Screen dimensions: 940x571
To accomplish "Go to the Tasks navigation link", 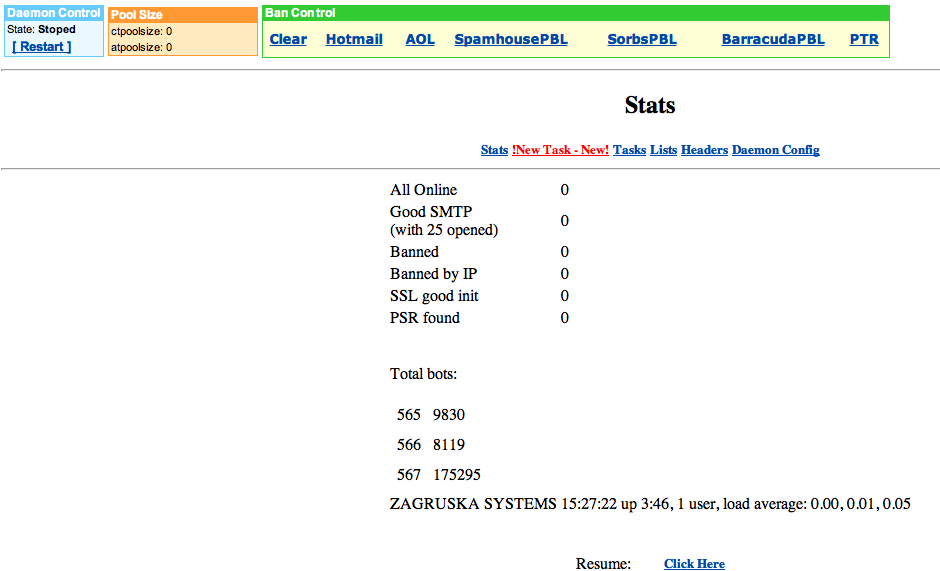I will pos(629,150).
